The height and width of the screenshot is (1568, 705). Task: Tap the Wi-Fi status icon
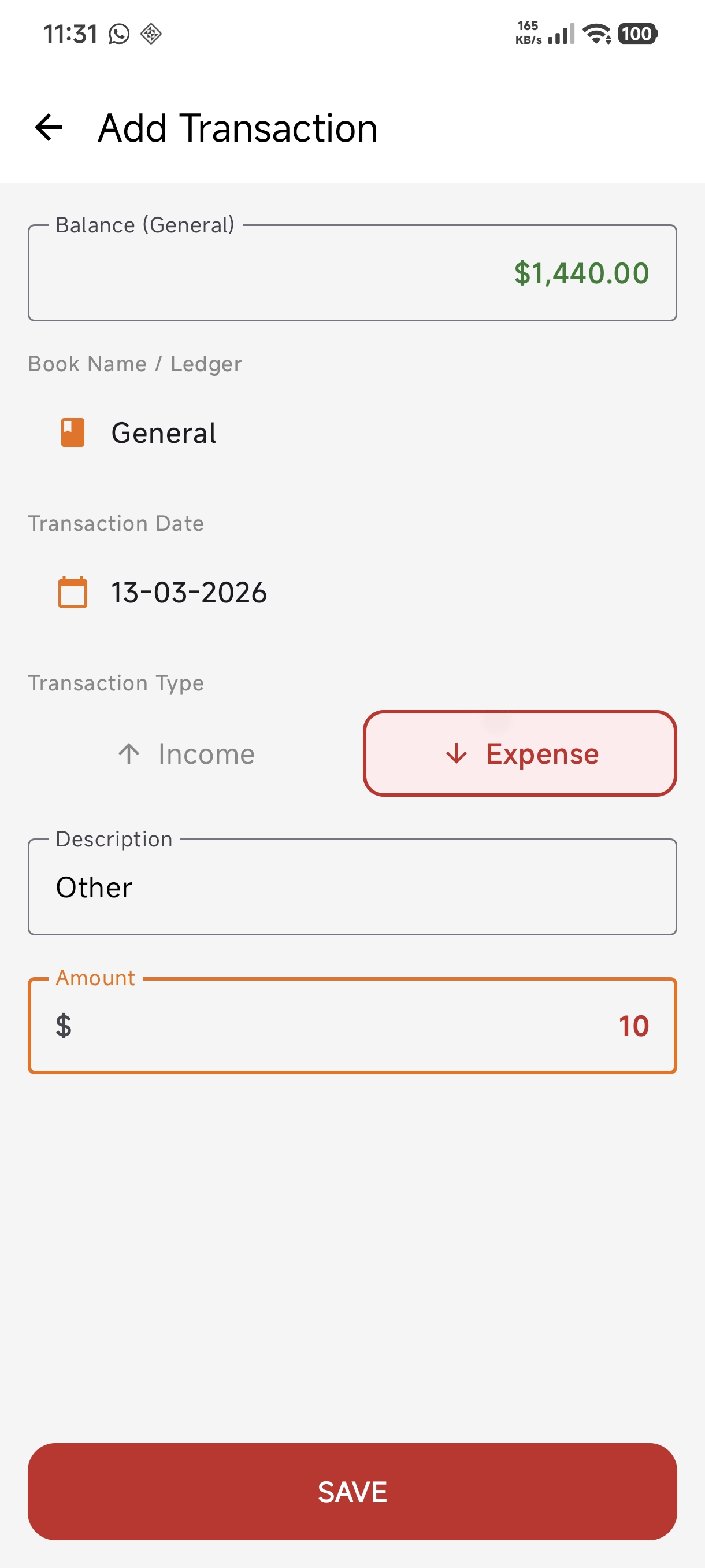(x=598, y=34)
